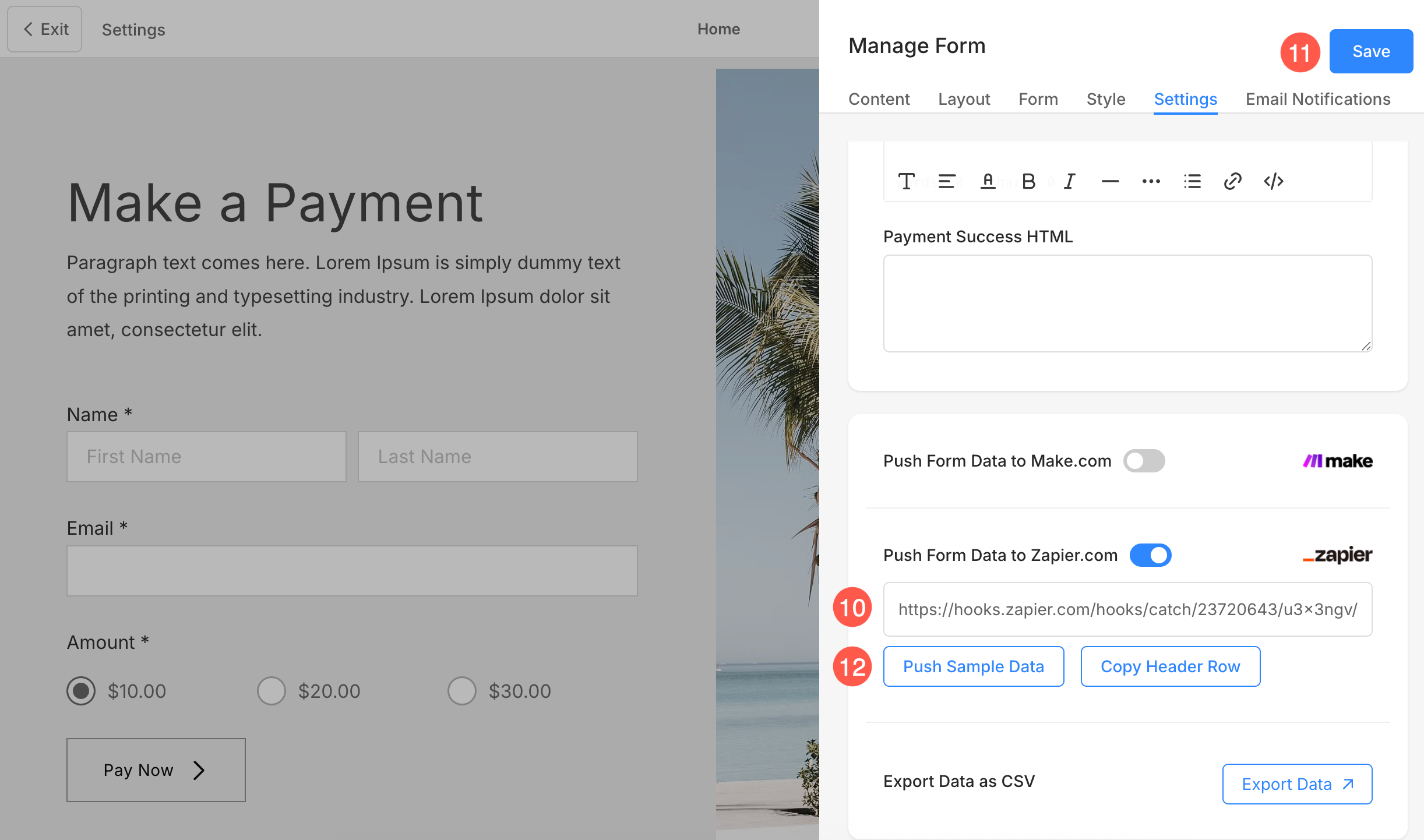Click the Zapier webhook URL field
The image size is (1424, 840).
(x=1127, y=609)
